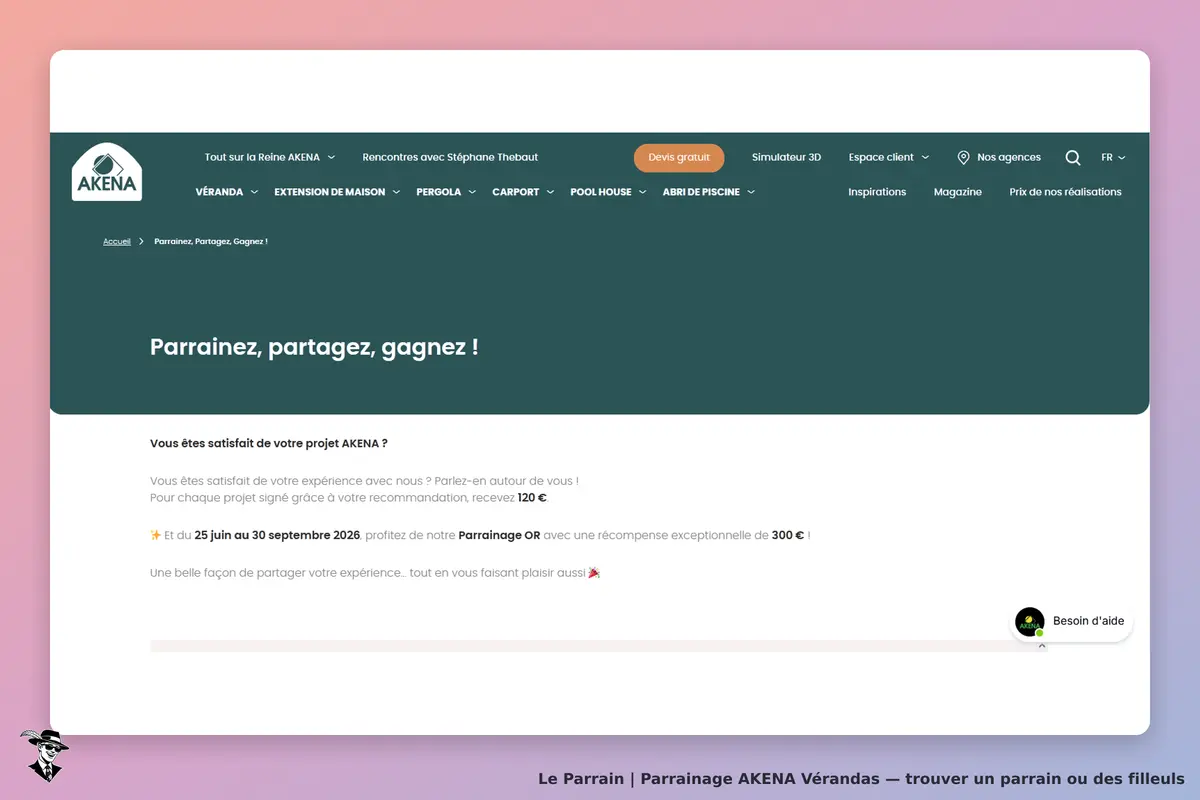Viewport: 1200px width, 800px height.
Task: Open the FR language selector
Action: point(1113,158)
